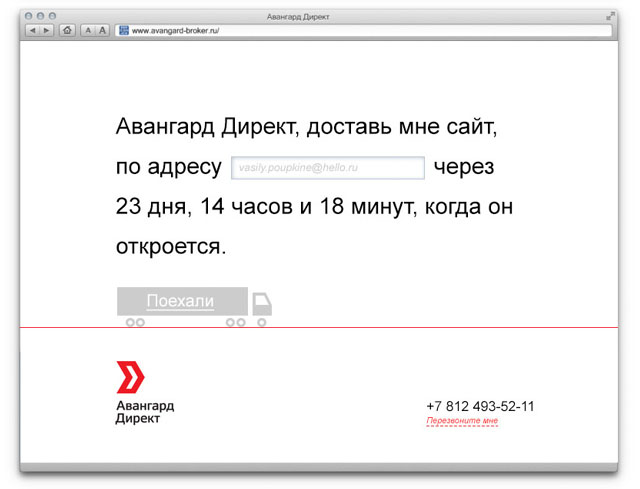The image size is (640, 489).
Task: Click the email field with vasily.poupkine placeholder
Action: point(328,168)
